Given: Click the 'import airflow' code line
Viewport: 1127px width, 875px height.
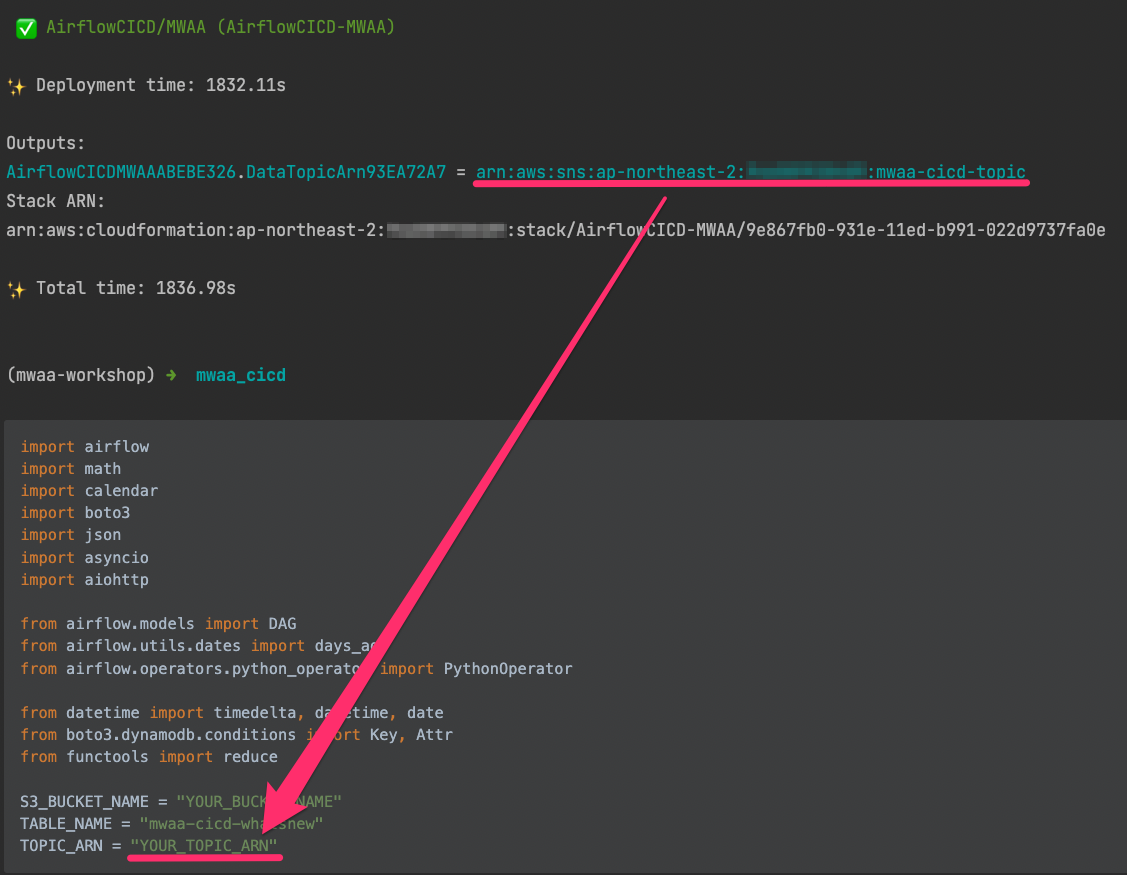Looking at the screenshot, I should click(x=85, y=446).
